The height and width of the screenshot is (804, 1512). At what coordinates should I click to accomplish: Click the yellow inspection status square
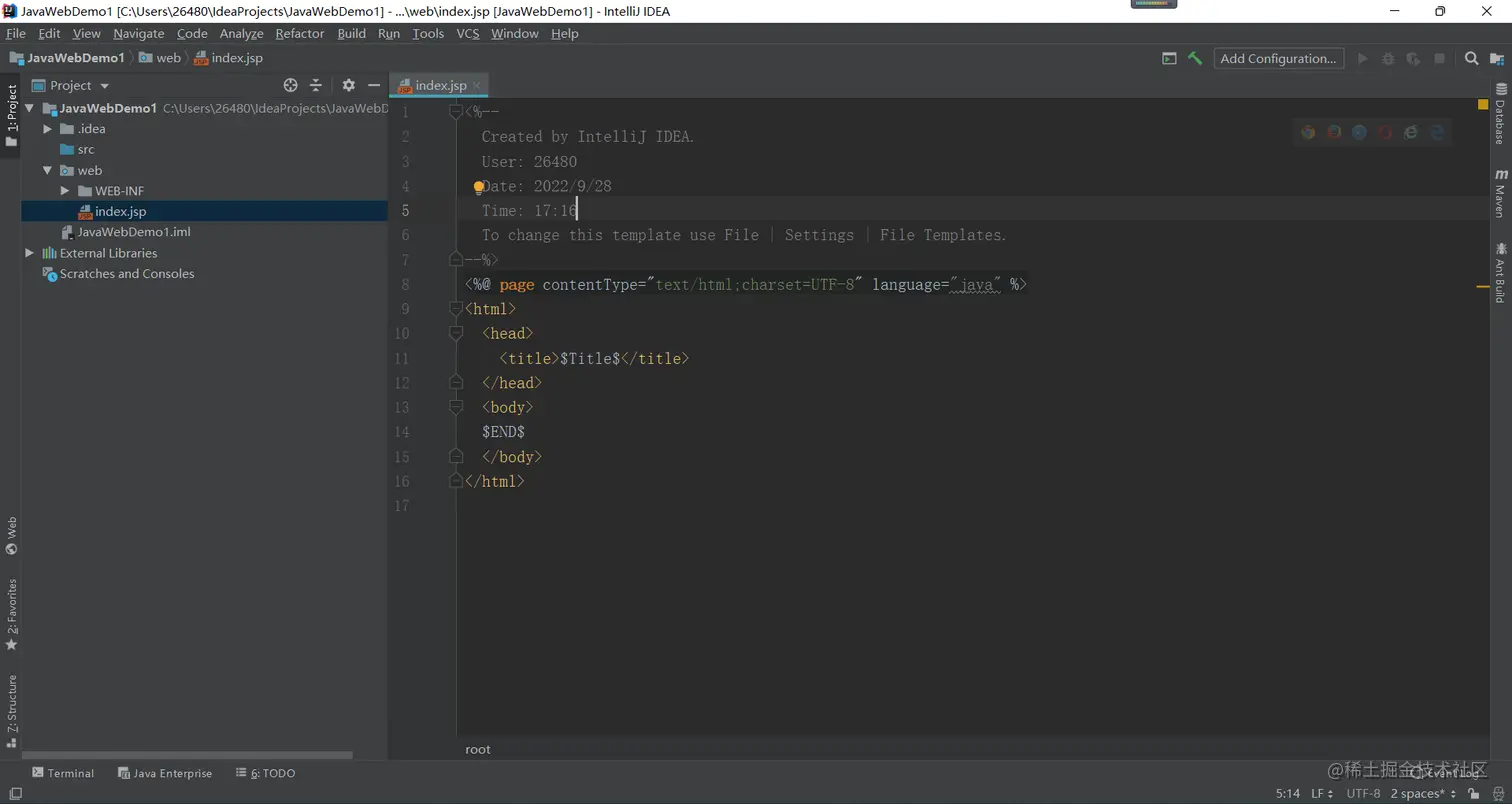(x=1483, y=104)
